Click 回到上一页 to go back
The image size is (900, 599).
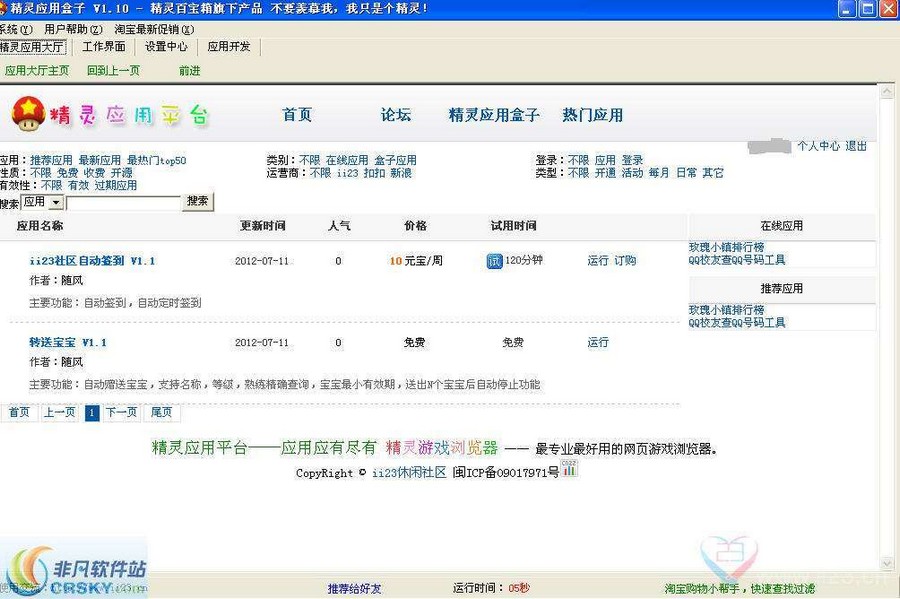[112, 70]
